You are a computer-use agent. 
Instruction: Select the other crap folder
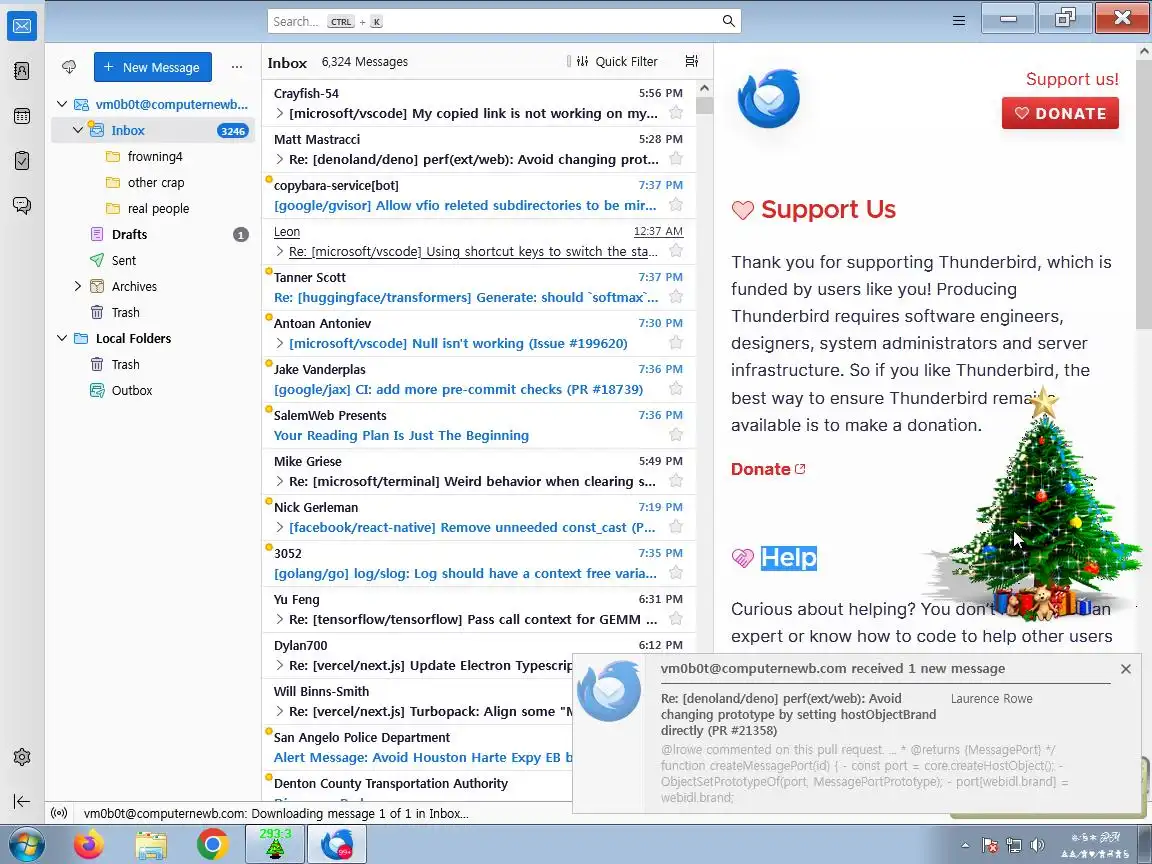(x=154, y=182)
